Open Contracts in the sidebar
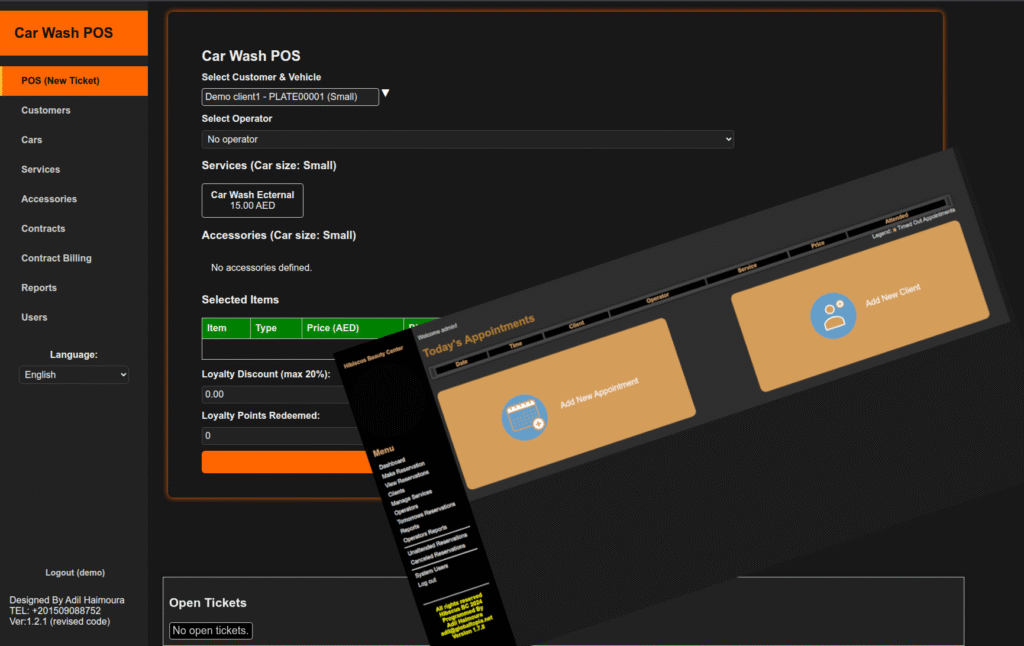 point(43,229)
